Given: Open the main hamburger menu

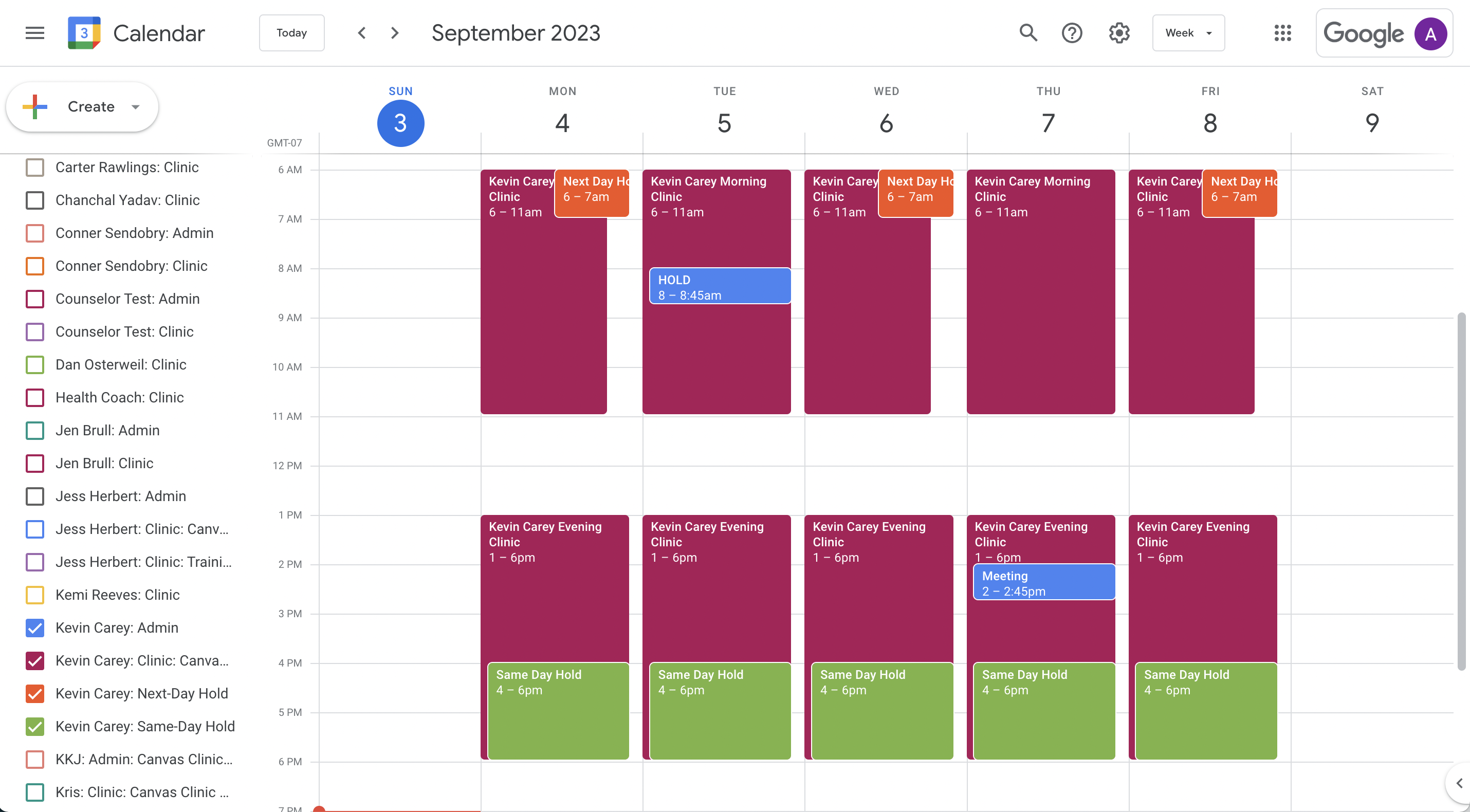Looking at the screenshot, I should coord(34,32).
